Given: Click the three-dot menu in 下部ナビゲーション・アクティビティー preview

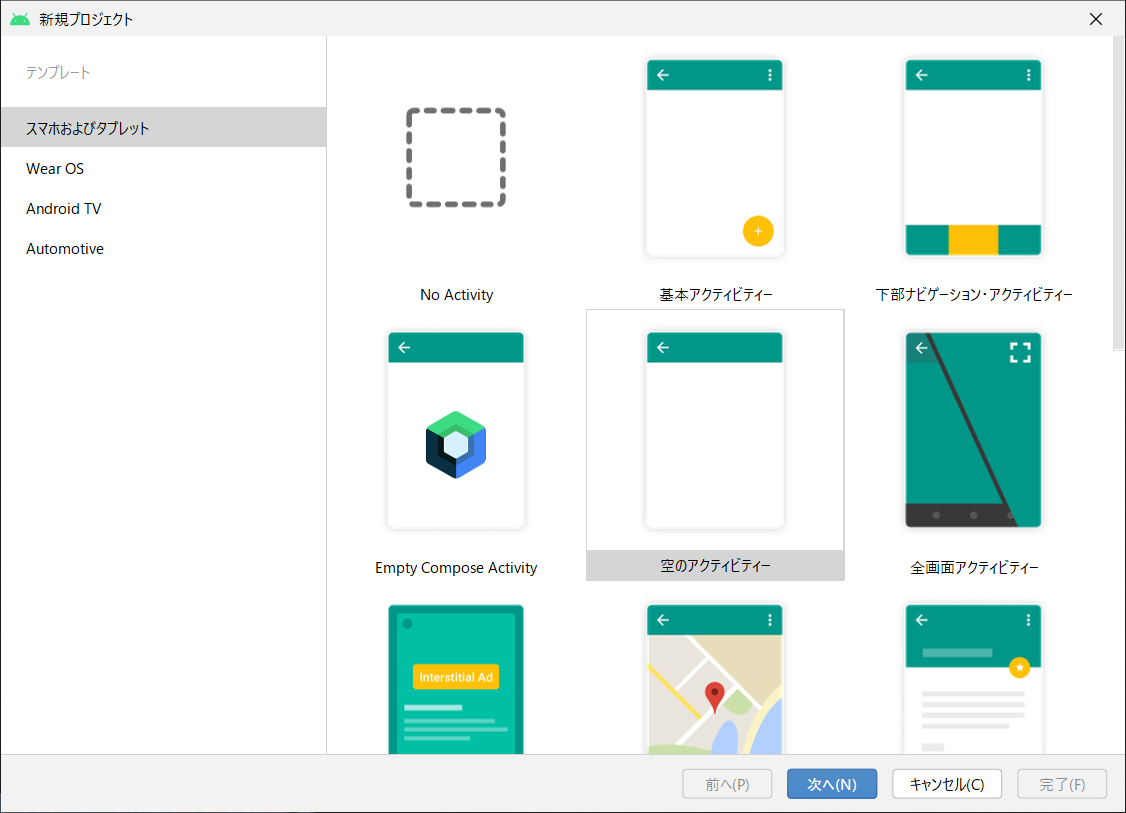Looking at the screenshot, I should pos(1028,75).
